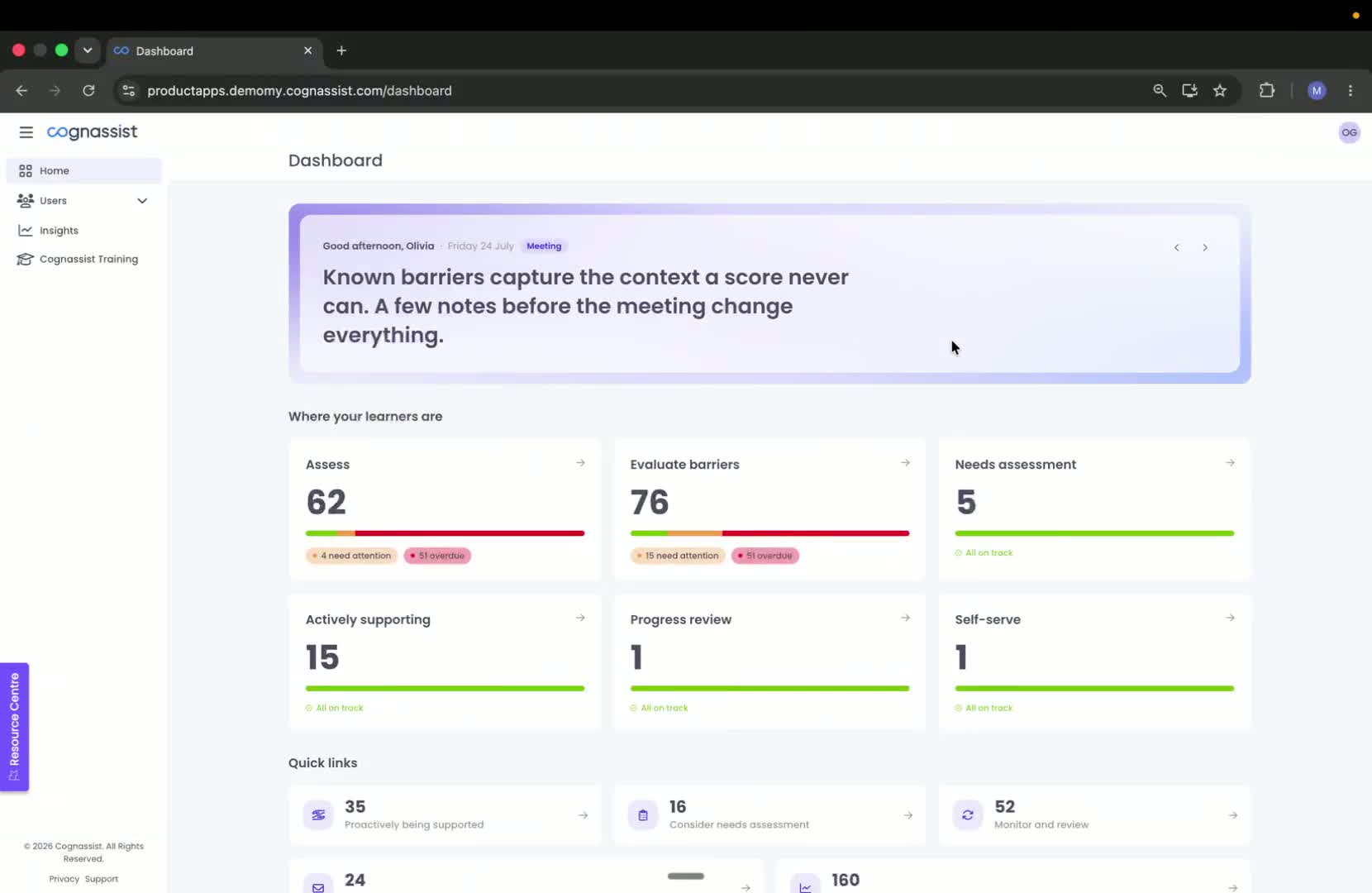The width and height of the screenshot is (1372, 893).
Task: Open Chrome profile M avatar
Action: pyautogui.click(x=1317, y=91)
